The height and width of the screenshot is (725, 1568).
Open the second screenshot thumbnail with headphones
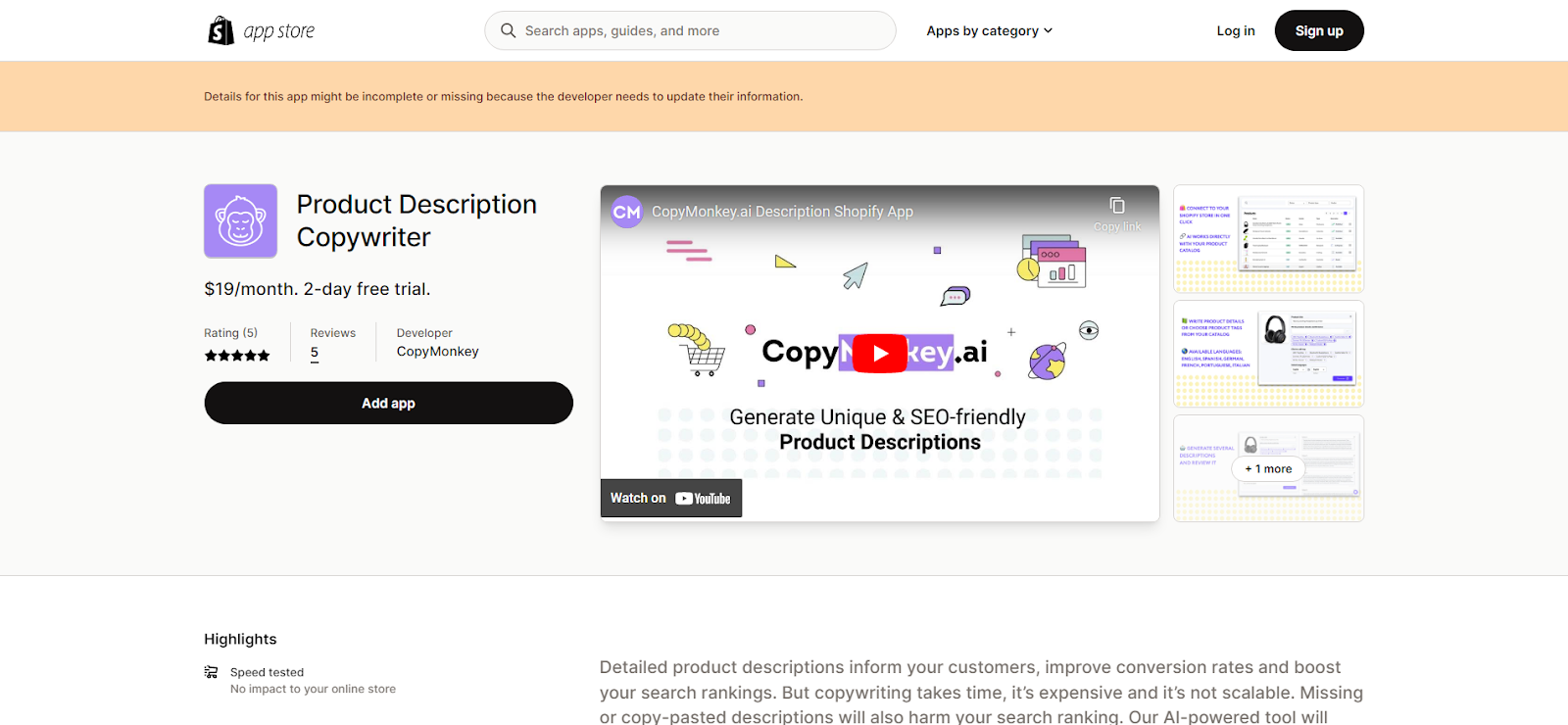click(x=1268, y=354)
